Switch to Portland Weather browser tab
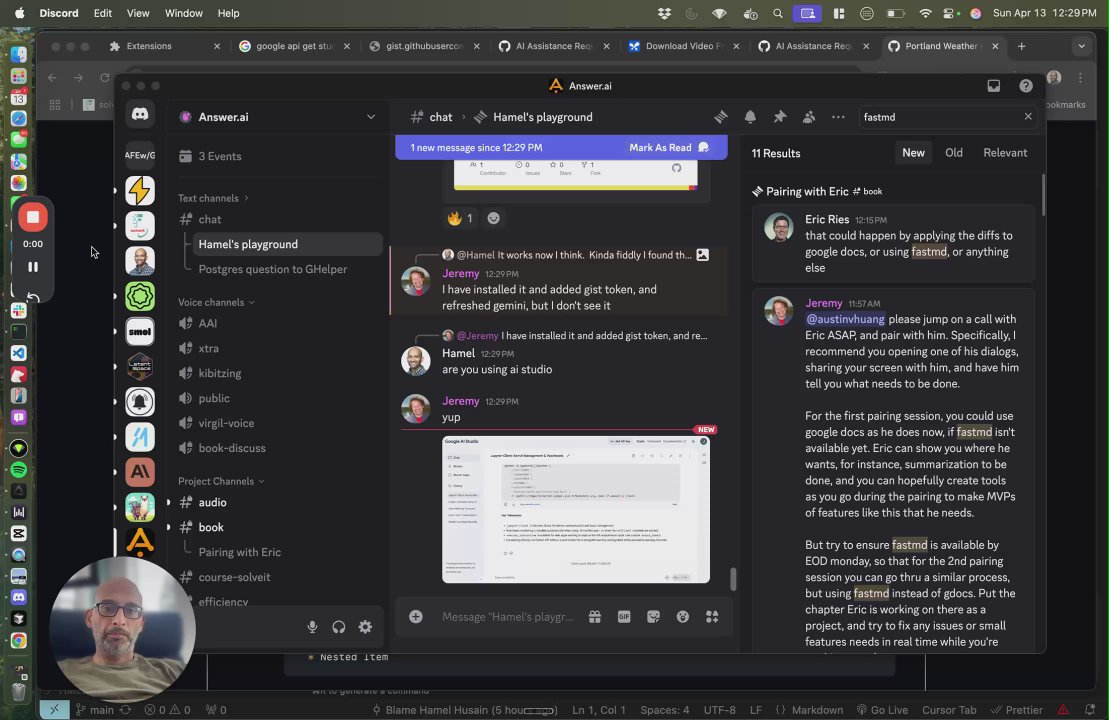Image resolution: width=1109 pixels, height=720 pixels. (941, 46)
